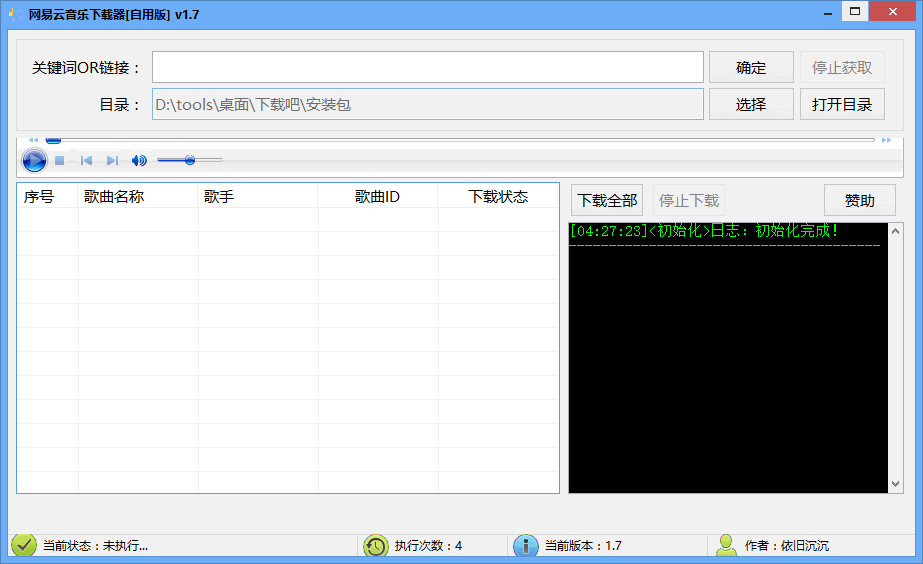
Task: Click 当前版本：1.7 status text
Action: click(583, 546)
